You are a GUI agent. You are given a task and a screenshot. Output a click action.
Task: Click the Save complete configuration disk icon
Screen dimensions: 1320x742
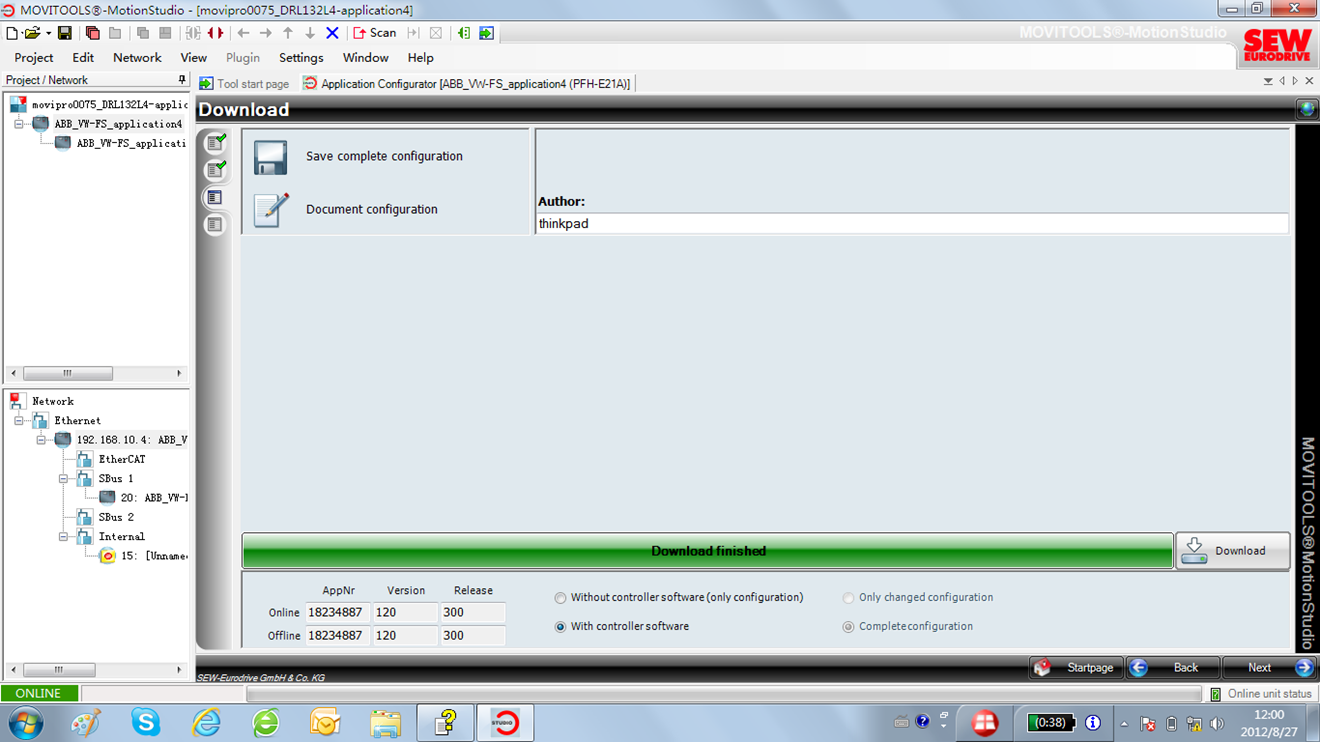[270, 157]
